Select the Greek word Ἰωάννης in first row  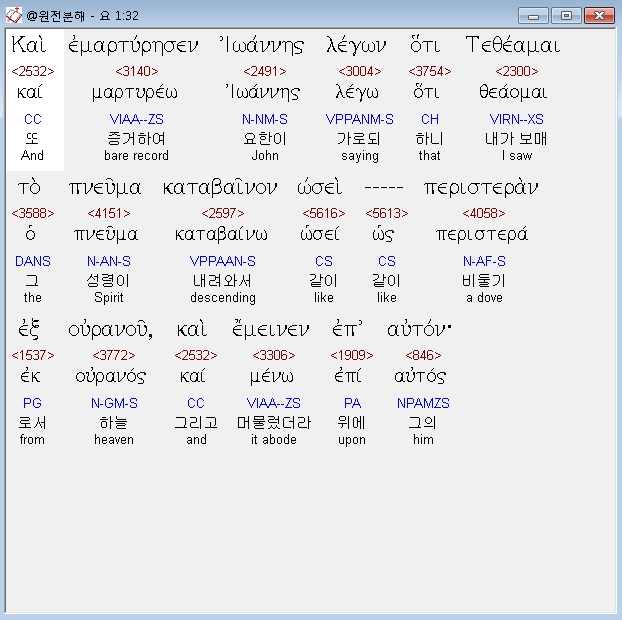262,45
